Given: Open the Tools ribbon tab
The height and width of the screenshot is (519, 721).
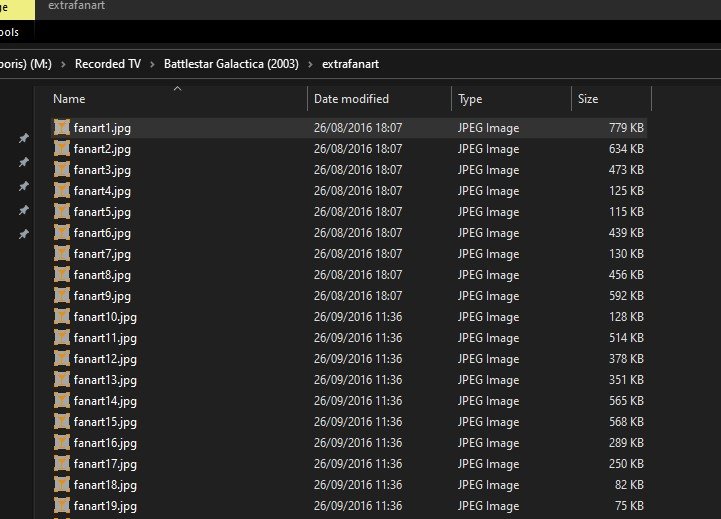Looking at the screenshot, I should pos(10,33).
